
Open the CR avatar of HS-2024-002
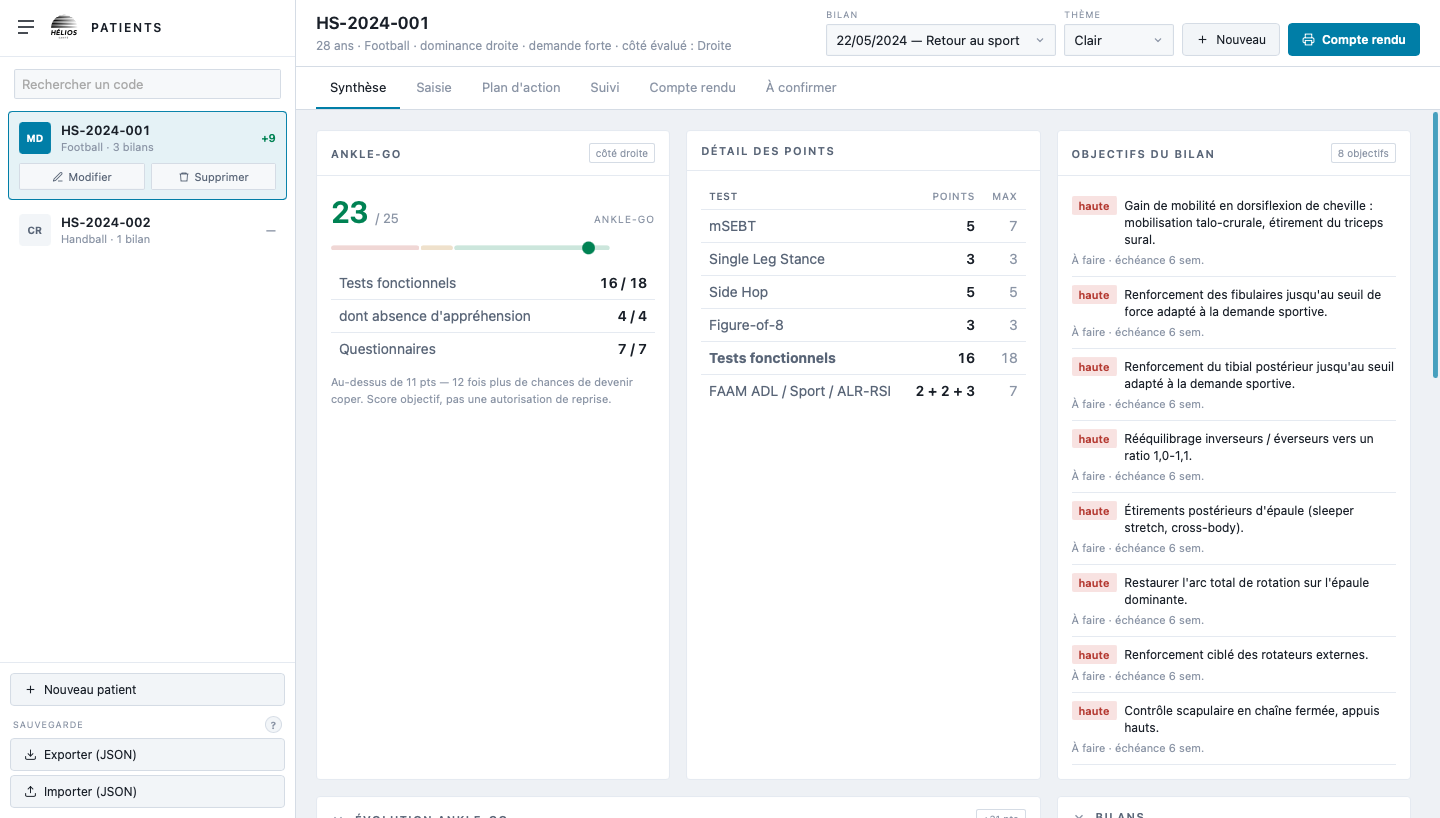click(35, 230)
